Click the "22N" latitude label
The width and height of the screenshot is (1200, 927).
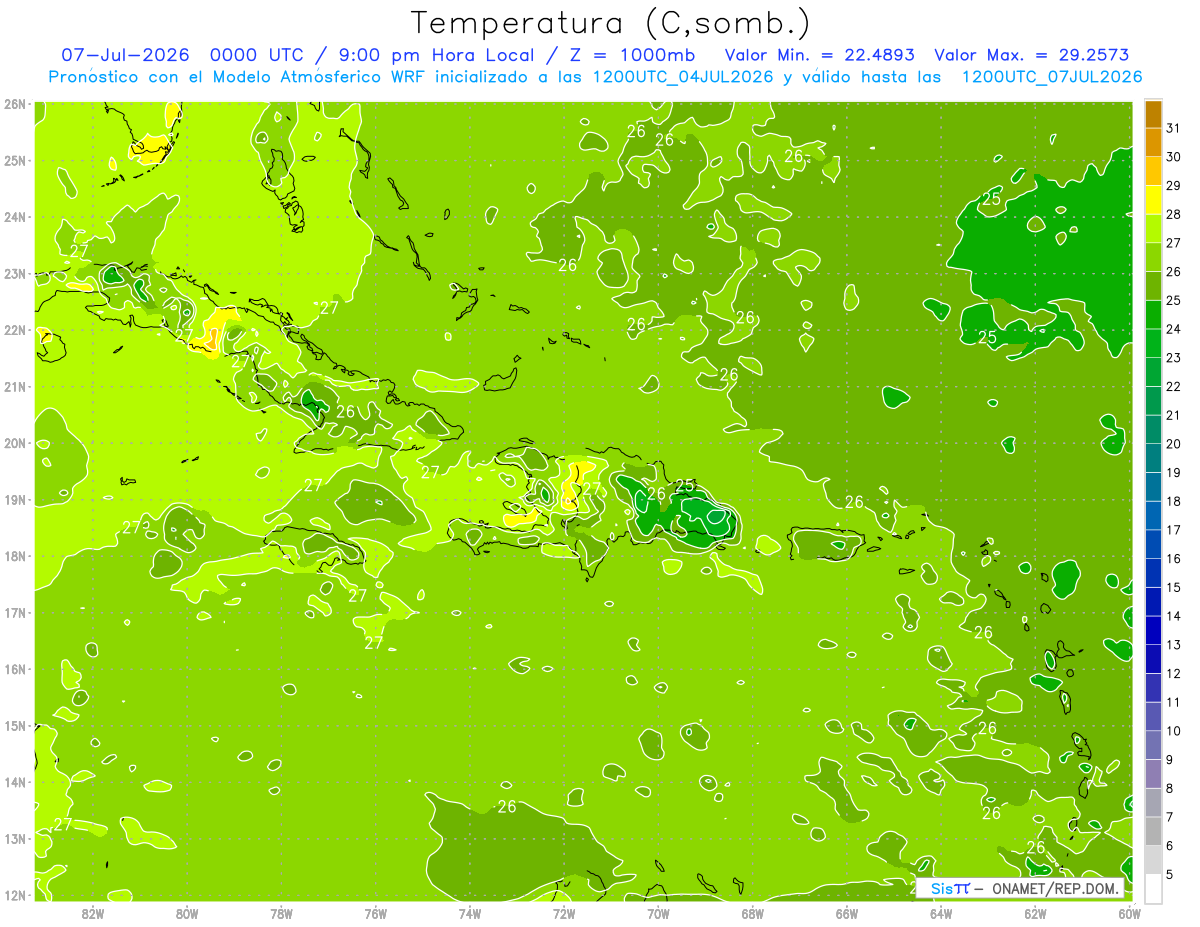pyautogui.click(x=15, y=330)
